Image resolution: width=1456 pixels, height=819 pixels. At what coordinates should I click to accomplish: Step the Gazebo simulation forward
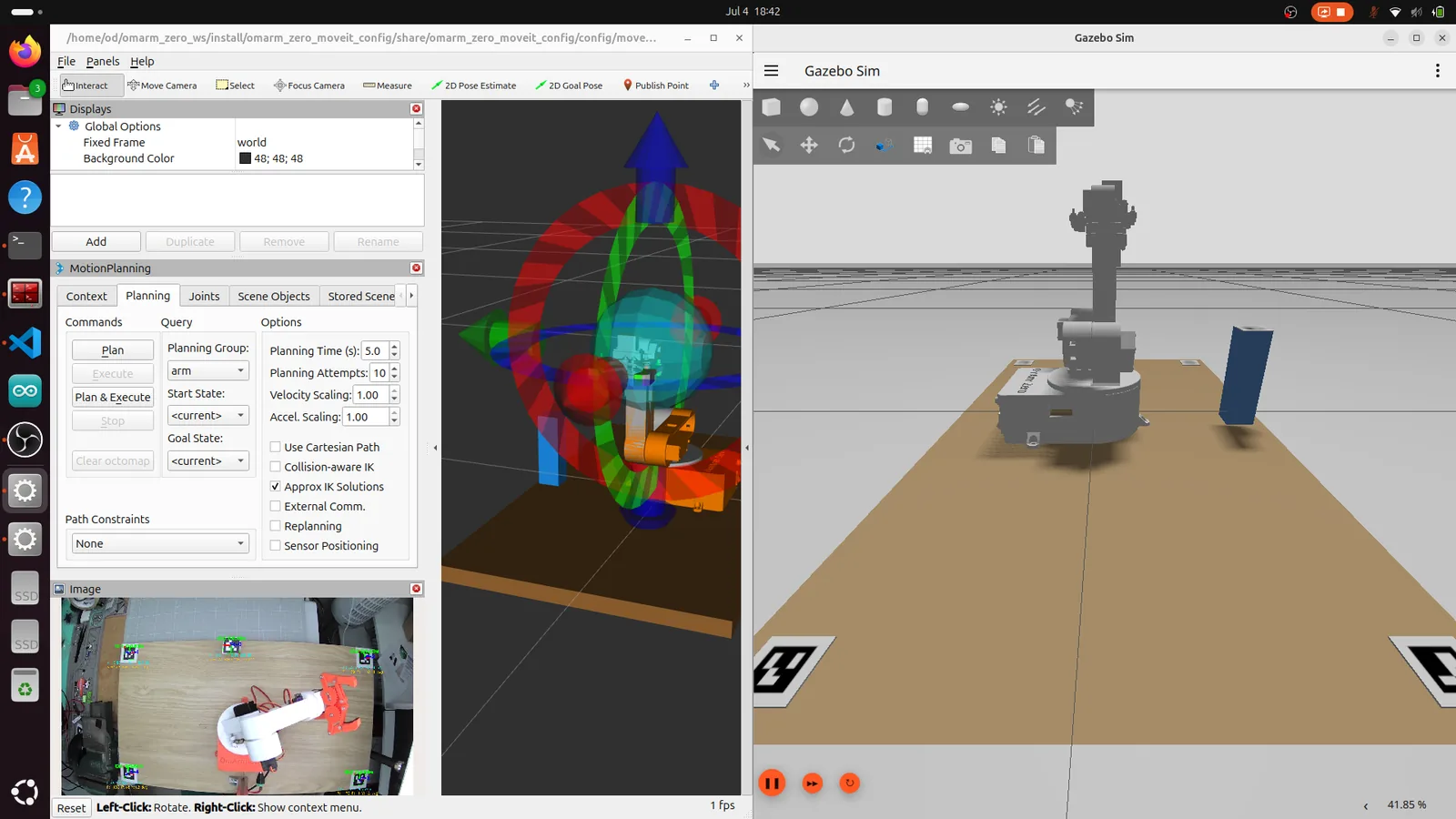[813, 784]
